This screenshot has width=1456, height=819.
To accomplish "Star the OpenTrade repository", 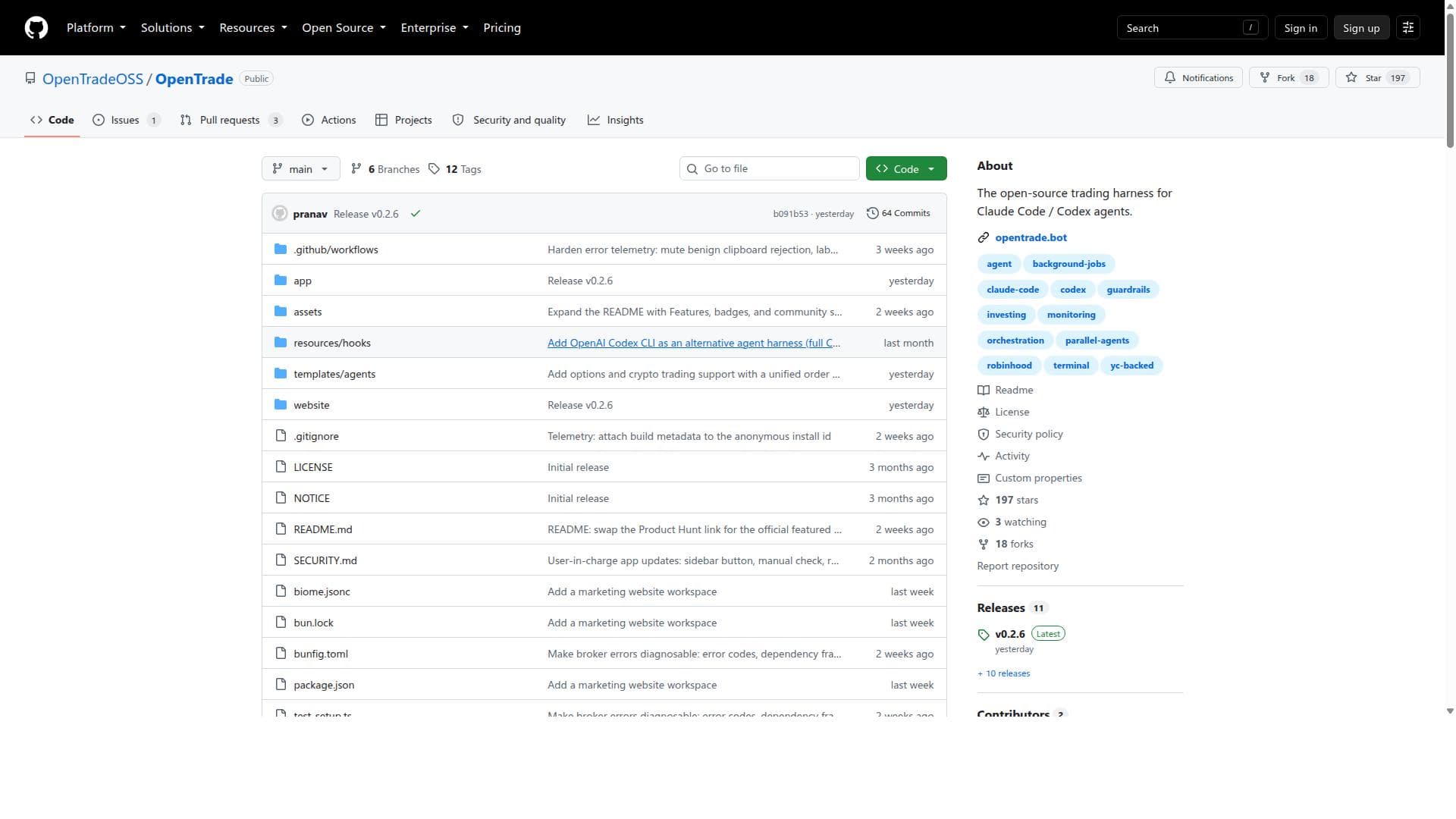I will point(1377,78).
